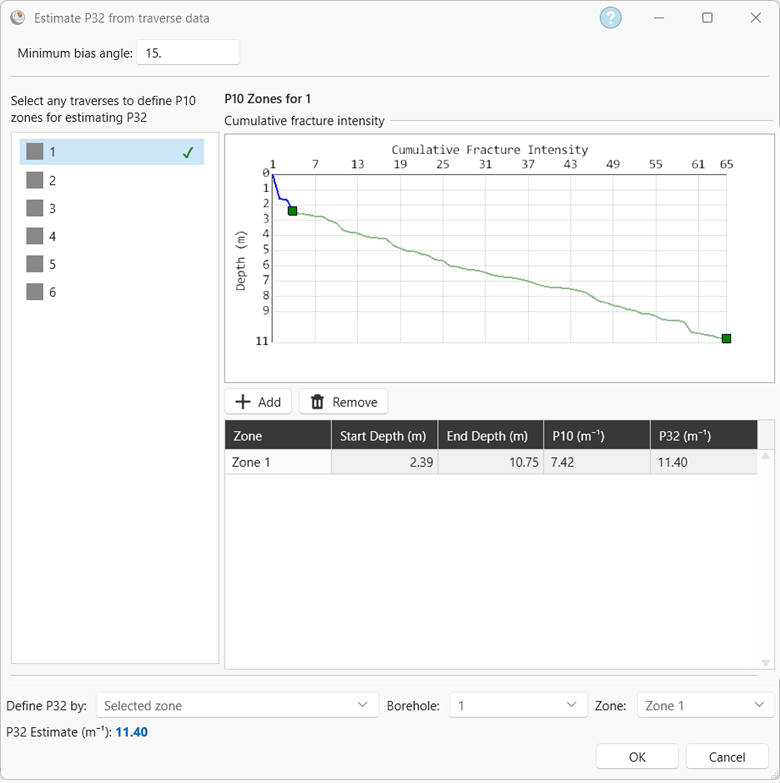Select traverse 5 in the list
This screenshot has width=780, height=783.
click(112, 264)
